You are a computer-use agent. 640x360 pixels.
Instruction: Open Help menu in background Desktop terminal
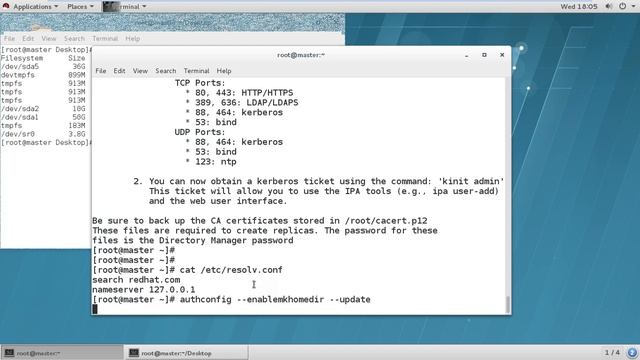point(133,38)
